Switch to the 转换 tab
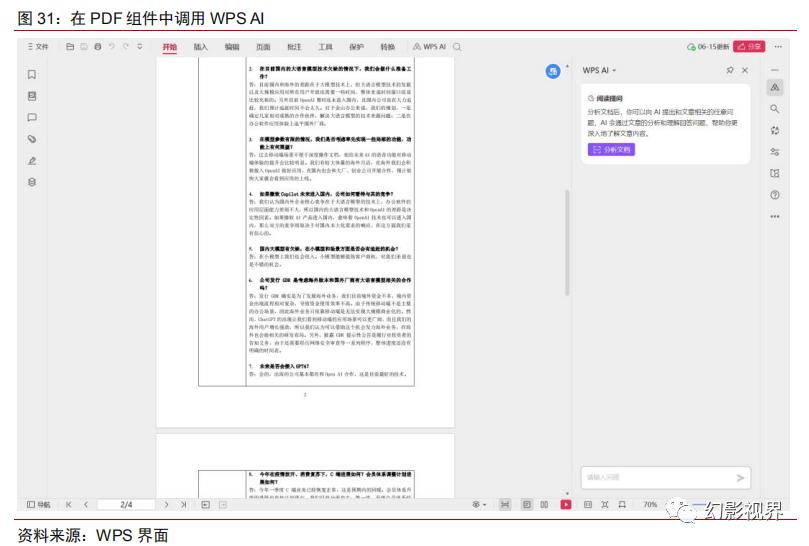Viewport: 809px width, 546px height. tap(387, 47)
